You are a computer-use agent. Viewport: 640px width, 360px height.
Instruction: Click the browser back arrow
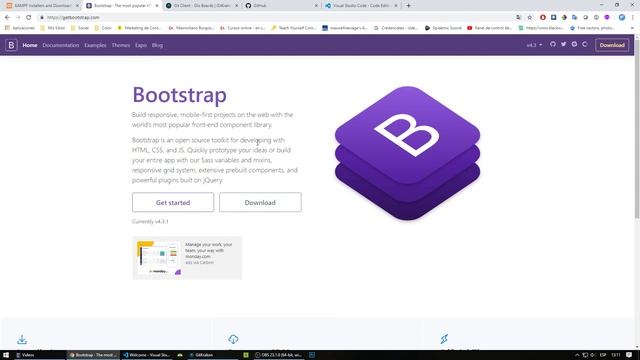tap(7, 18)
